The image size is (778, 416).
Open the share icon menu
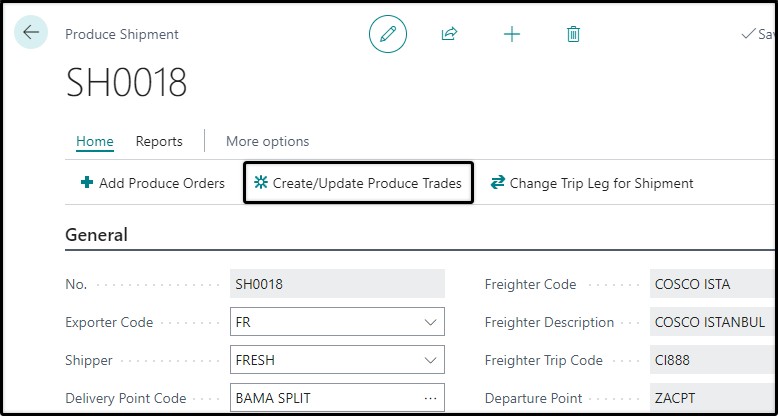click(x=449, y=34)
